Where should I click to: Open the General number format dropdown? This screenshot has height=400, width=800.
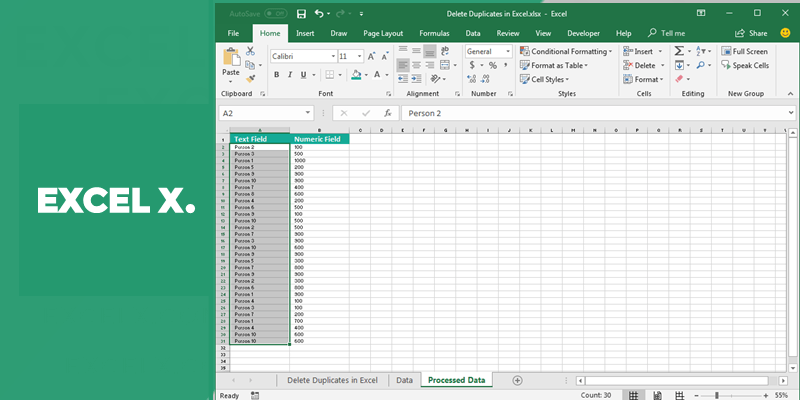[x=508, y=52]
